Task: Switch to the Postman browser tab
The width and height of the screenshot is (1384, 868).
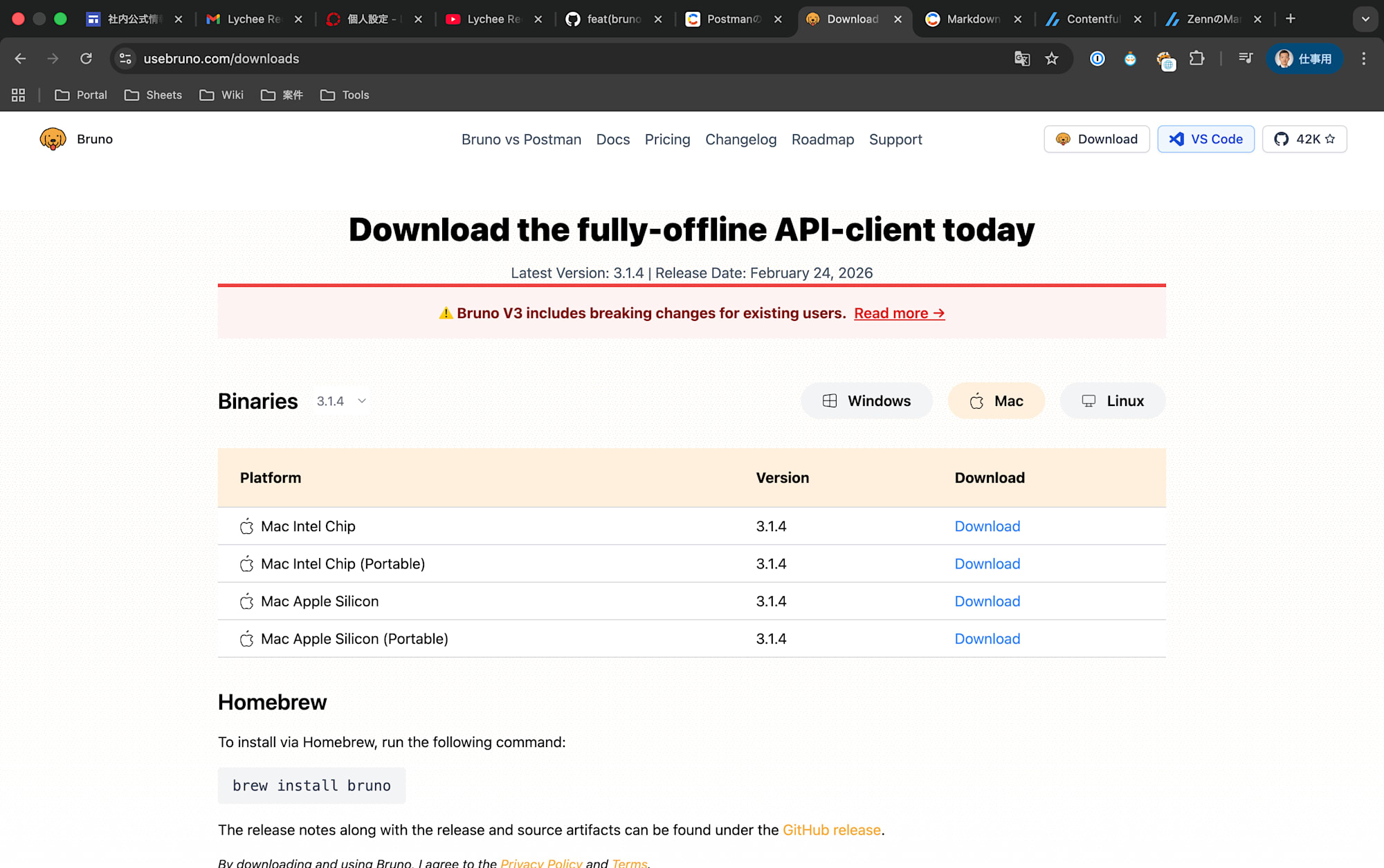Action: tap(732, 19)
